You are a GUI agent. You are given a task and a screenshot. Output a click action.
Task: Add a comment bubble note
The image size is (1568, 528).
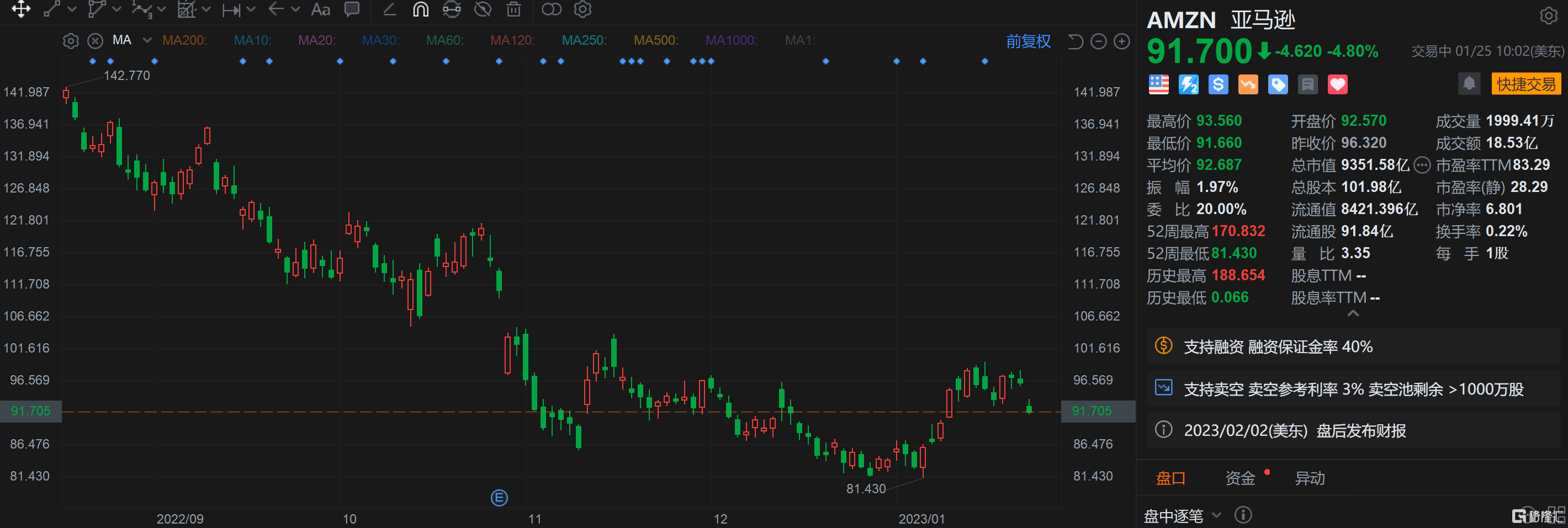tap(352, 9)
